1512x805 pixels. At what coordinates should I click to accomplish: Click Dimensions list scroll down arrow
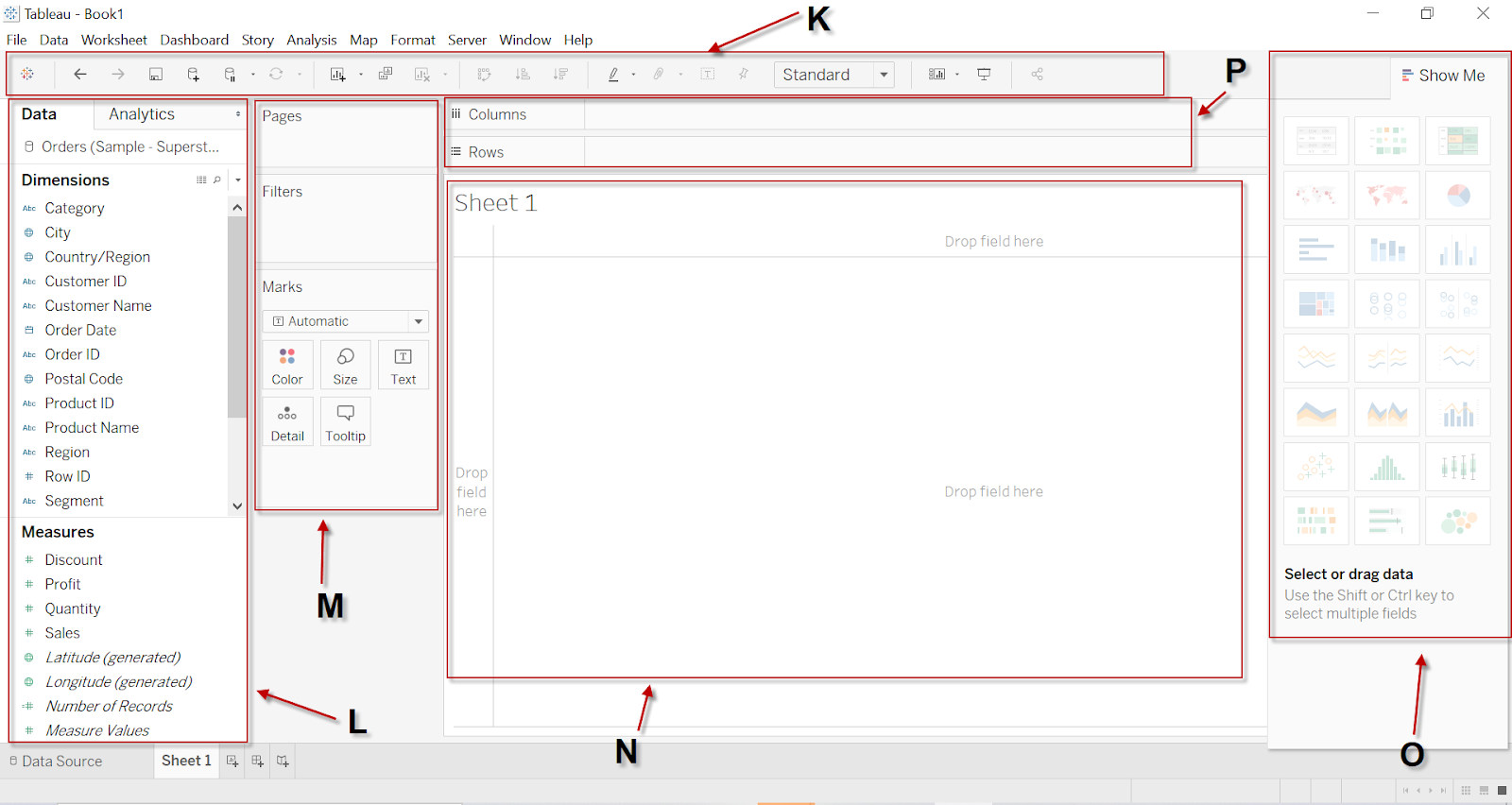(x=237, y=505)
